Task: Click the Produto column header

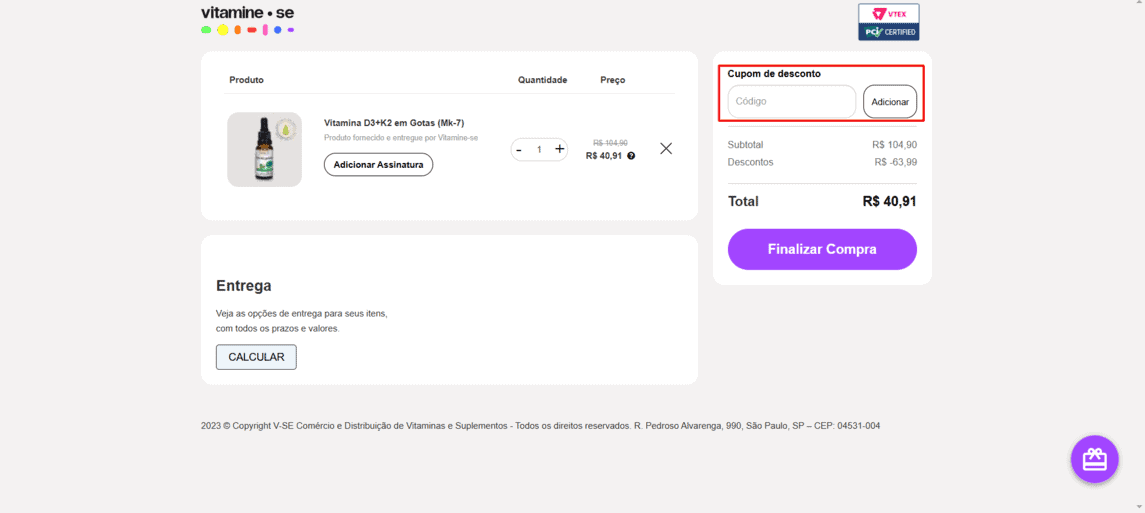Action: [246, 80]
